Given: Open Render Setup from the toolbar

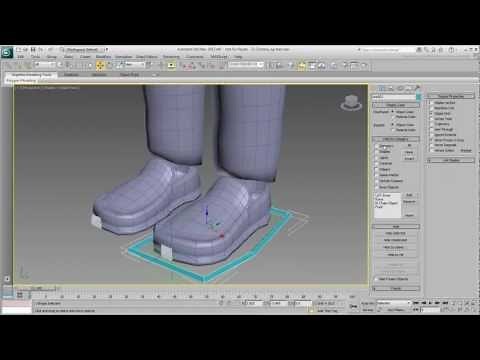Looking at the screenshot, I should 345,66.
